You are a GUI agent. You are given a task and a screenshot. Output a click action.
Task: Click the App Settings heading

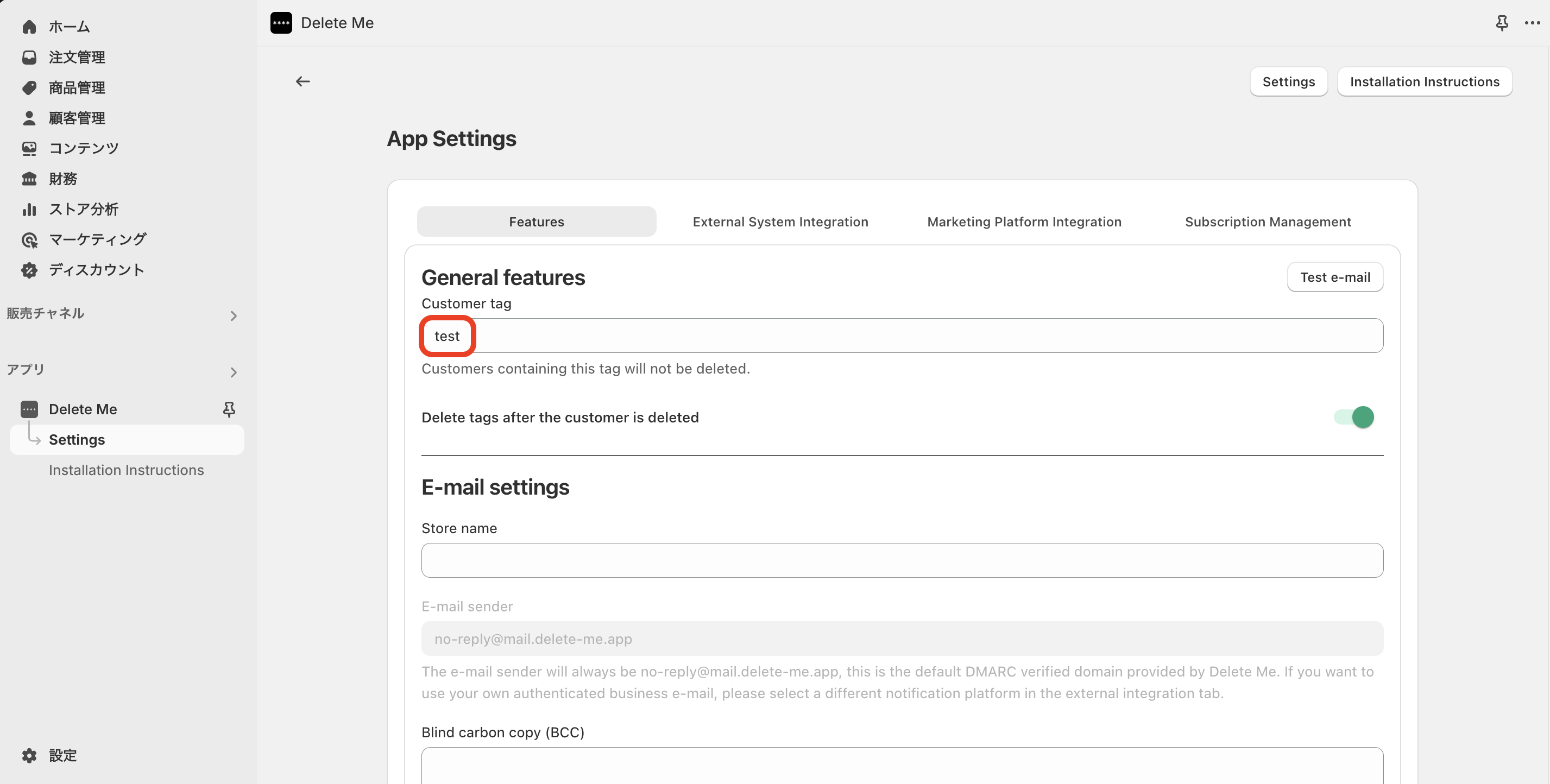tap(451, 138)
